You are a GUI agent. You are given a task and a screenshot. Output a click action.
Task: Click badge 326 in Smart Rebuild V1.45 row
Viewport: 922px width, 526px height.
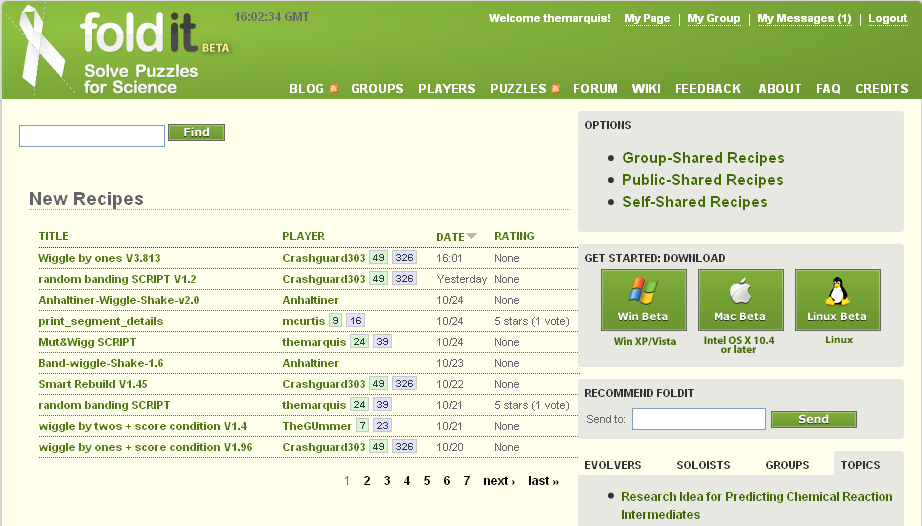point(404,383)
